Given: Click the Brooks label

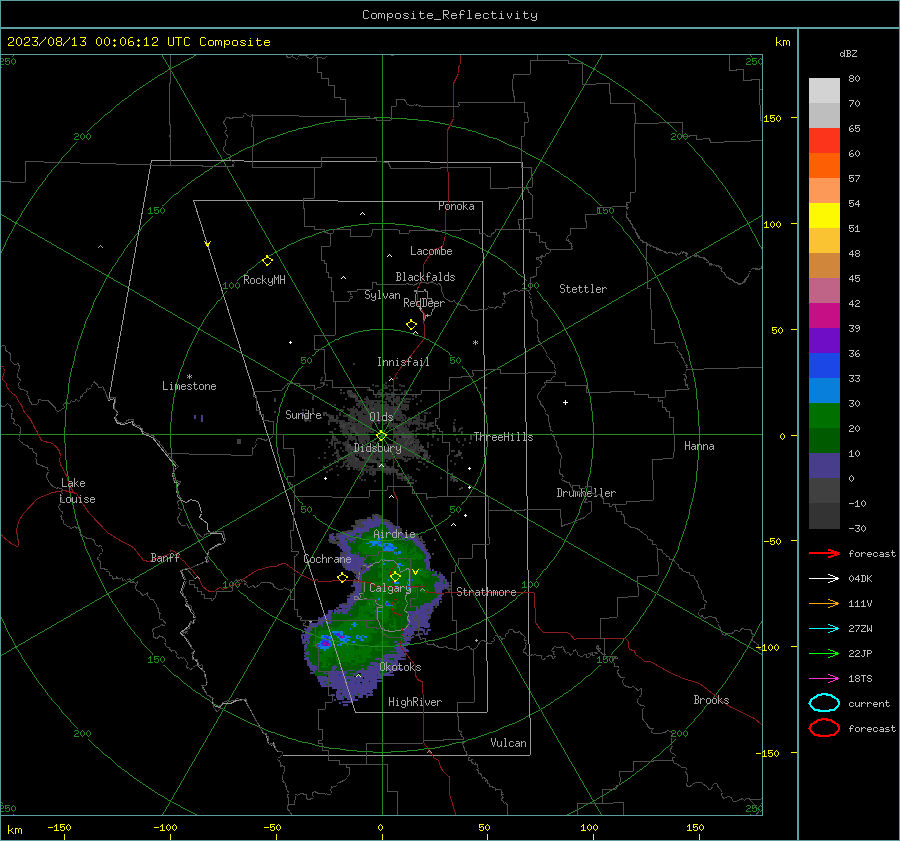Looking at the screenshot, I should click(711, 700).
